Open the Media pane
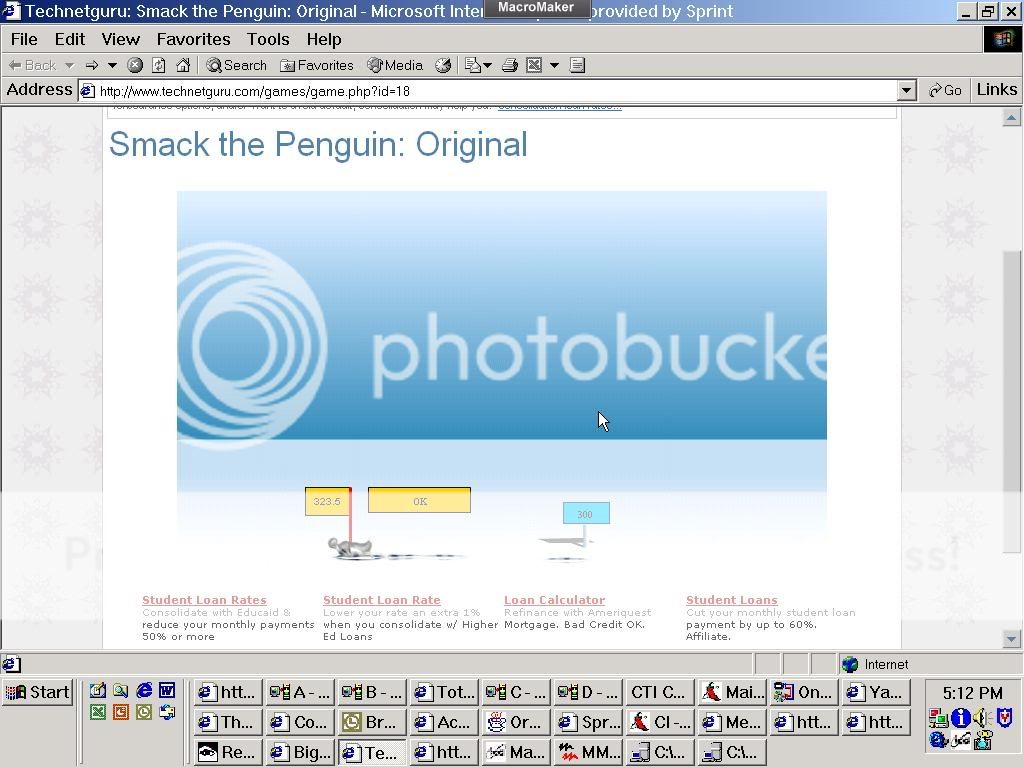1024x768 pixels. [x=395, y=65]
